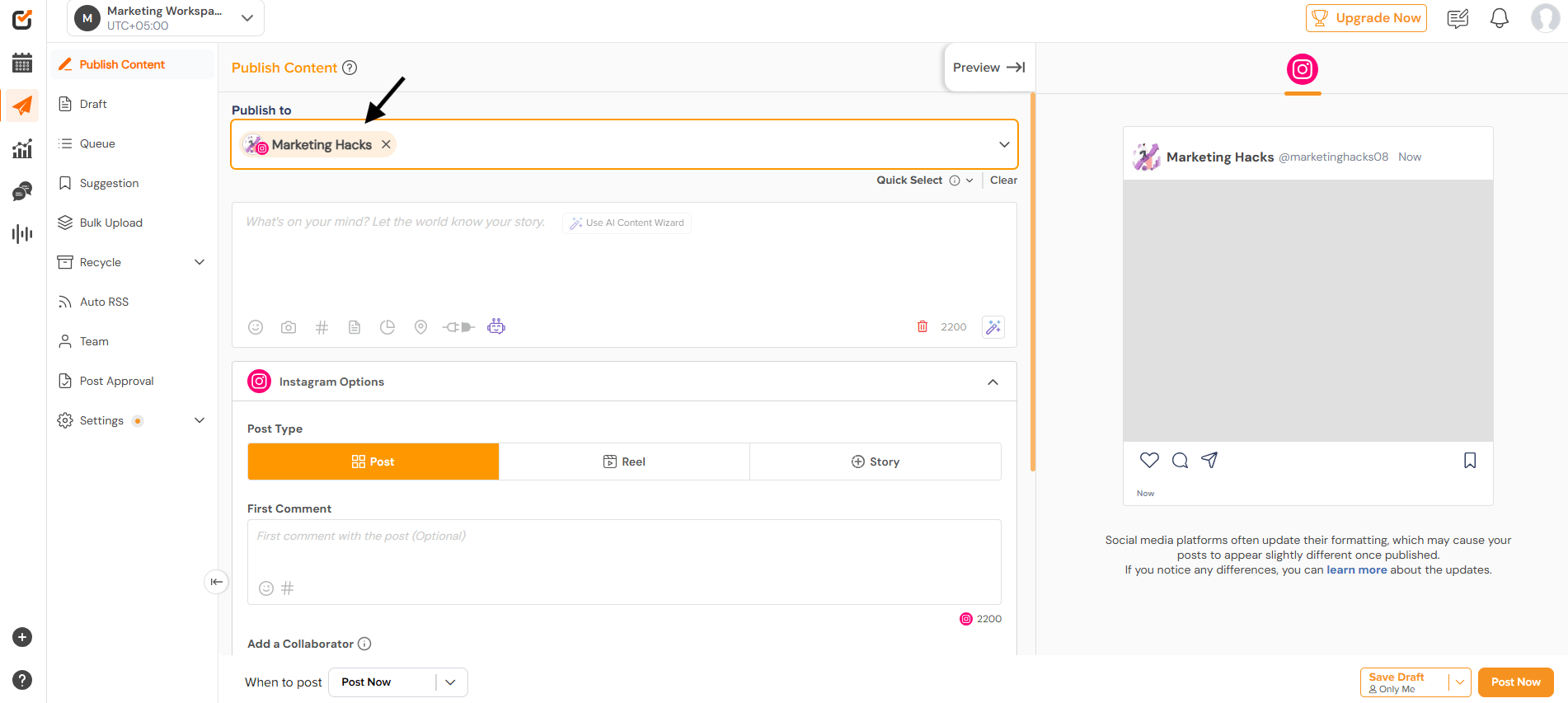The image size is (1568, 703).
Task: Clear the selected accounts
Action: pos(1003,180)
